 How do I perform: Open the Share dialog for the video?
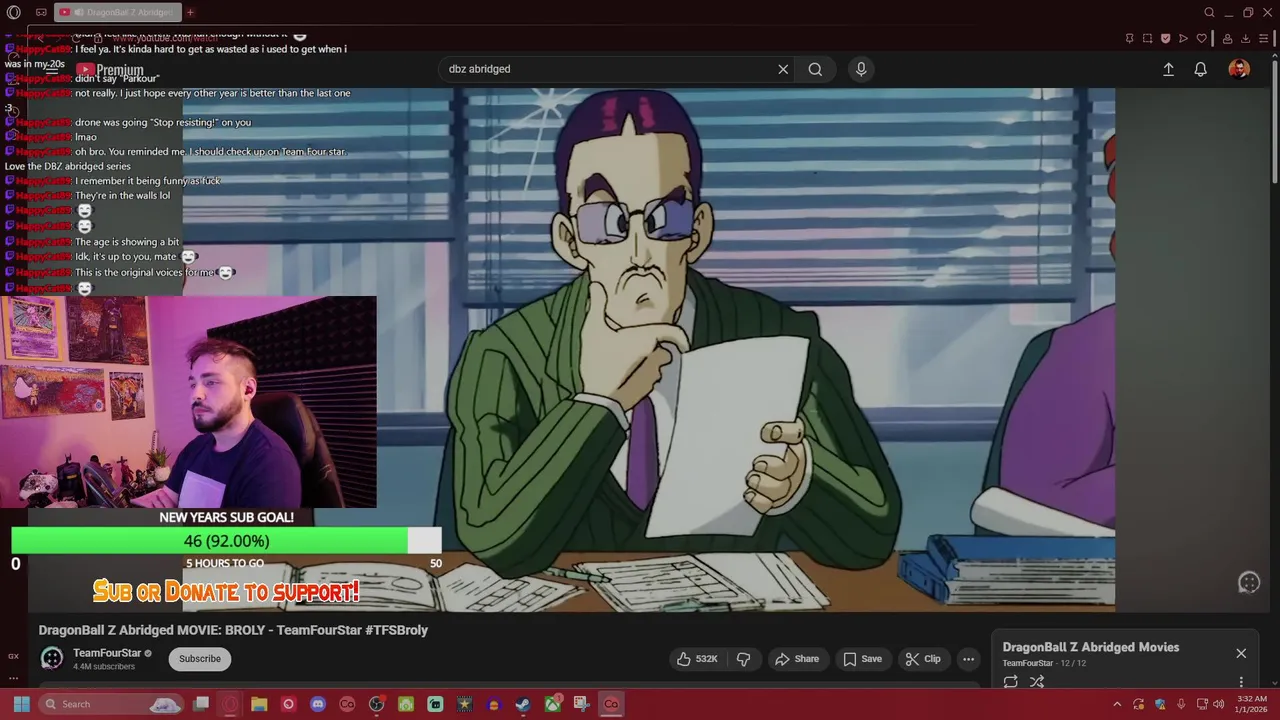point(797,659)
